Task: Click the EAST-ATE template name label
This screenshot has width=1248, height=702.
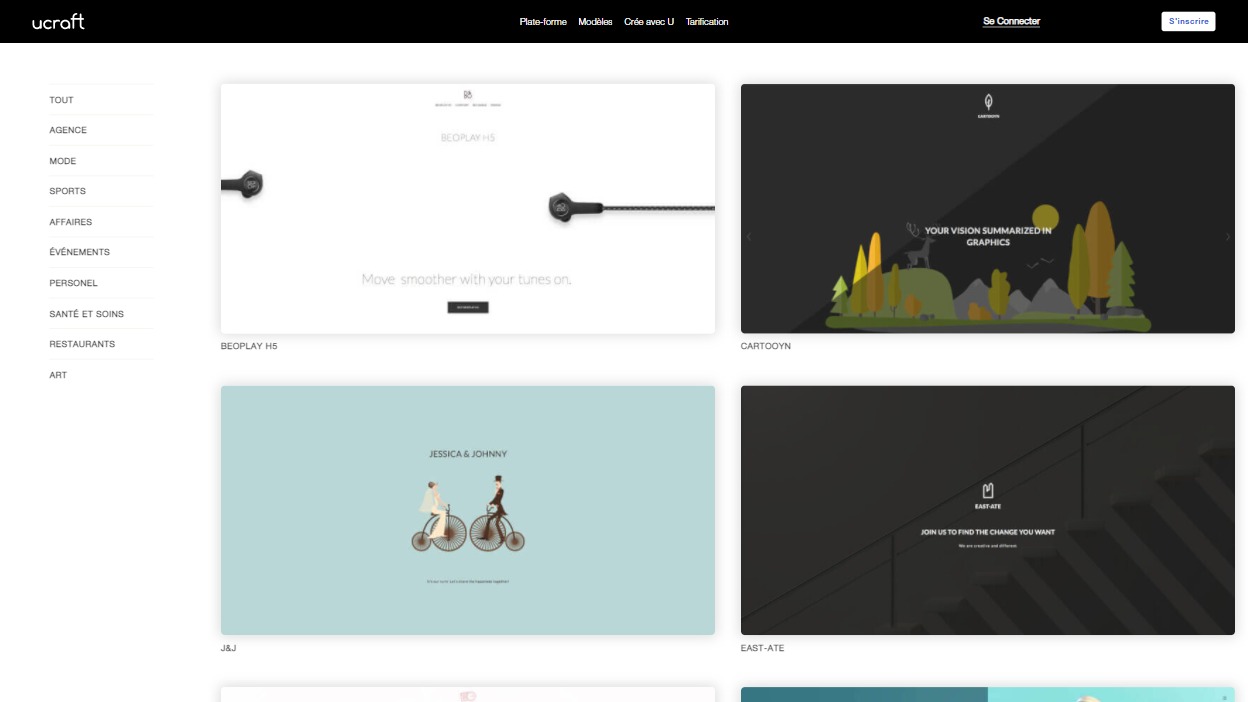Action: [762, 648]
